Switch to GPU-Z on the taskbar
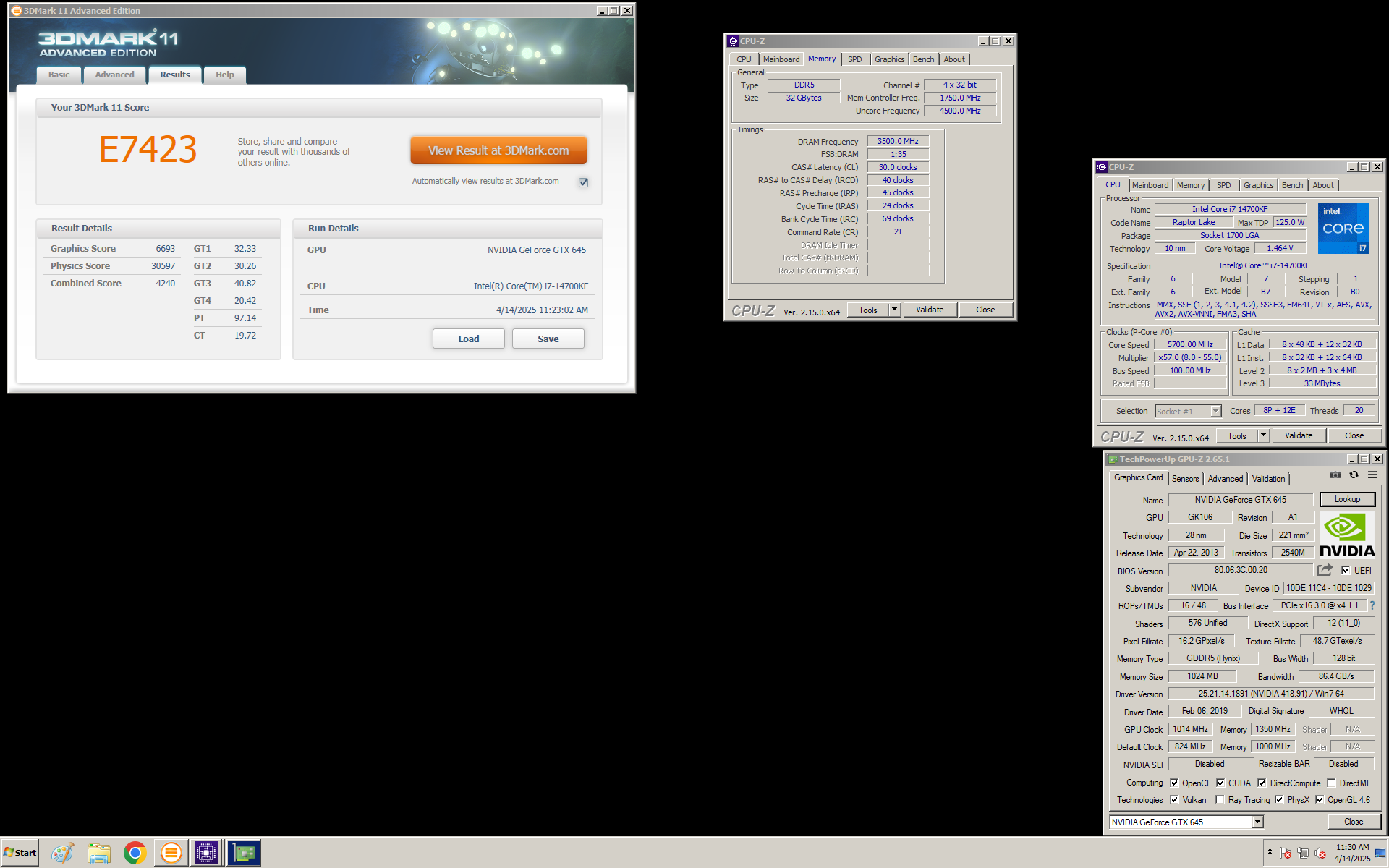This screenshot has height=868, width=1389. (244, 854)
